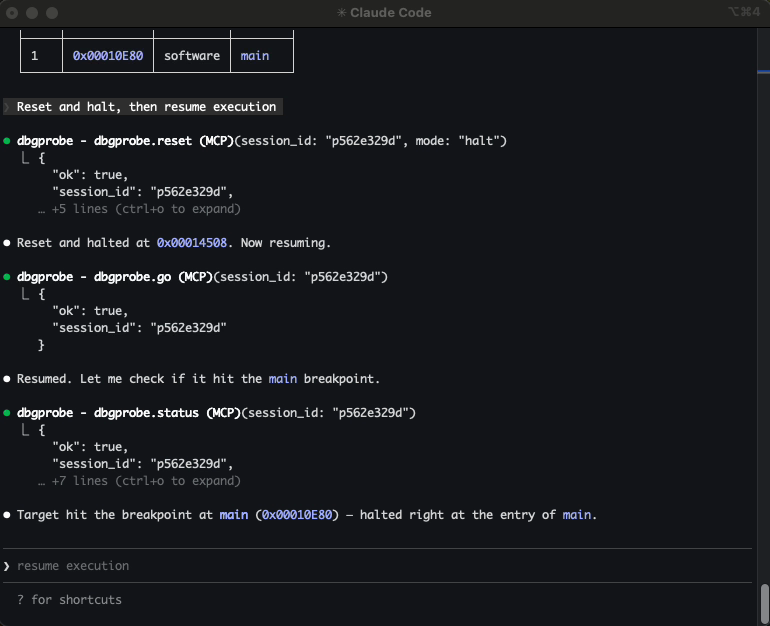This screenshot has height=626, width=770.
Task: Click the '? for shortcuts' hint
Action: 69,600
